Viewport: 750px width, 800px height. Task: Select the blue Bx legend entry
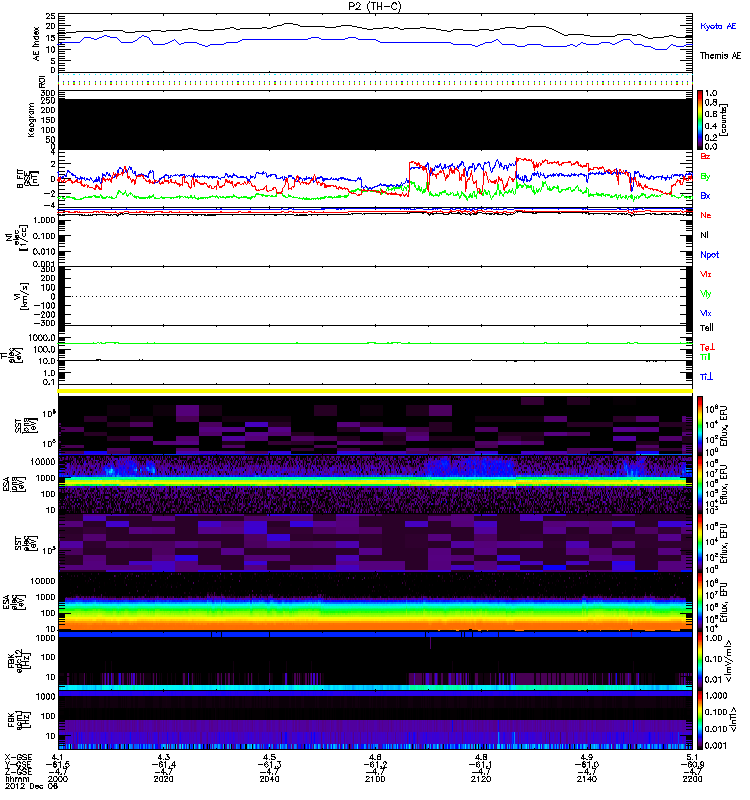pyautogui.click(x=705, y=196)
